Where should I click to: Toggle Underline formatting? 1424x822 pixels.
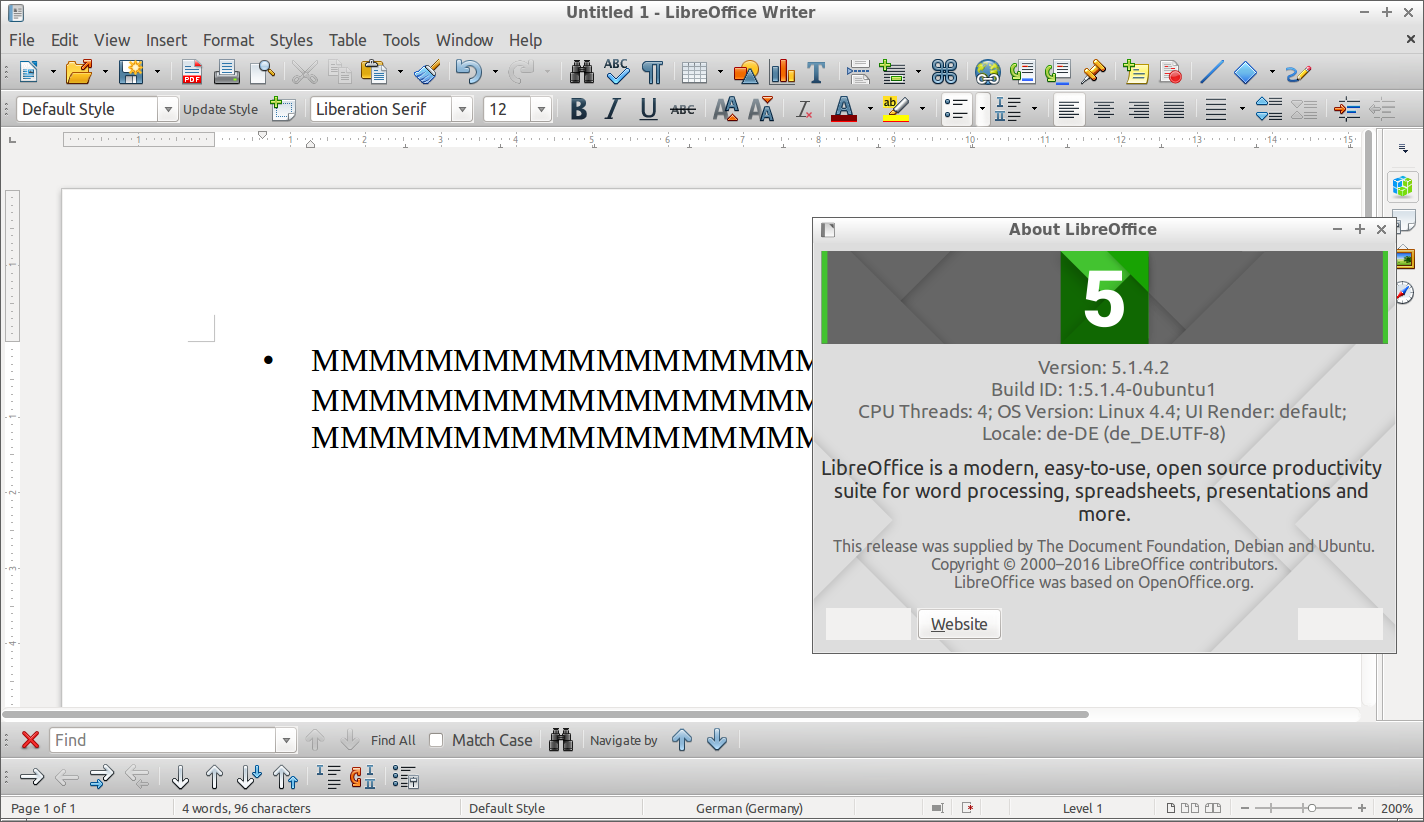coord(648,109)
